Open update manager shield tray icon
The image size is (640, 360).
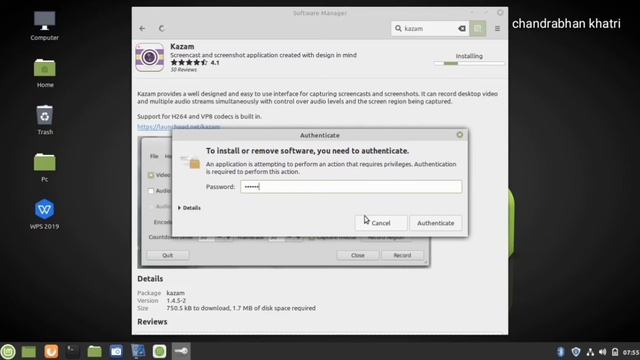576,352
